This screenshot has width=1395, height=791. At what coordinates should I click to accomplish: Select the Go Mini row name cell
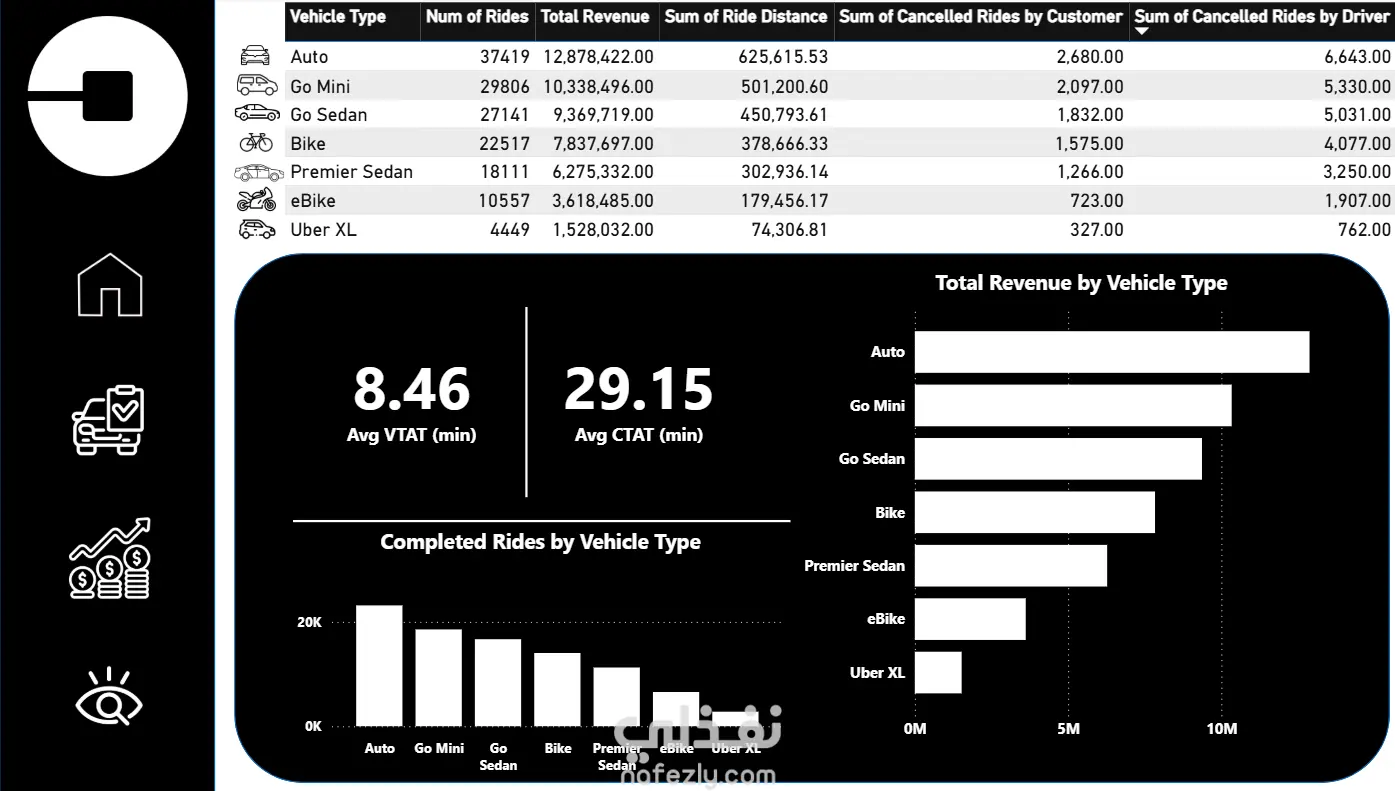coord(320,86)
